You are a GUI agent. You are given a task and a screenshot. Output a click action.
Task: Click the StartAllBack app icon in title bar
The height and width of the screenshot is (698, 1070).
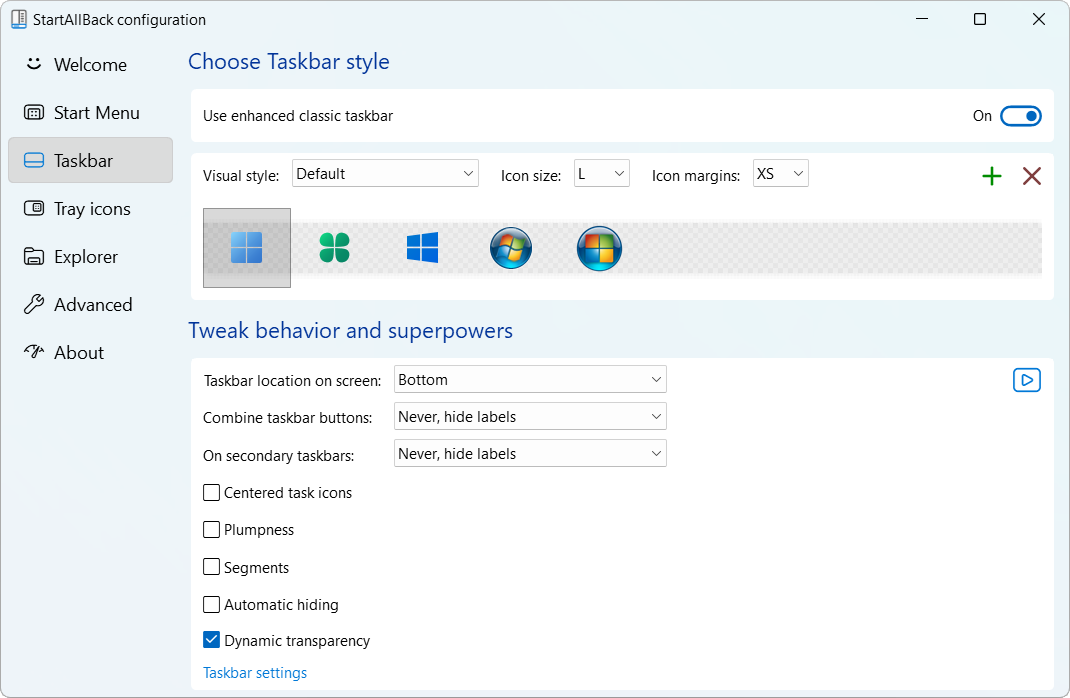click(x=19, y=19)
